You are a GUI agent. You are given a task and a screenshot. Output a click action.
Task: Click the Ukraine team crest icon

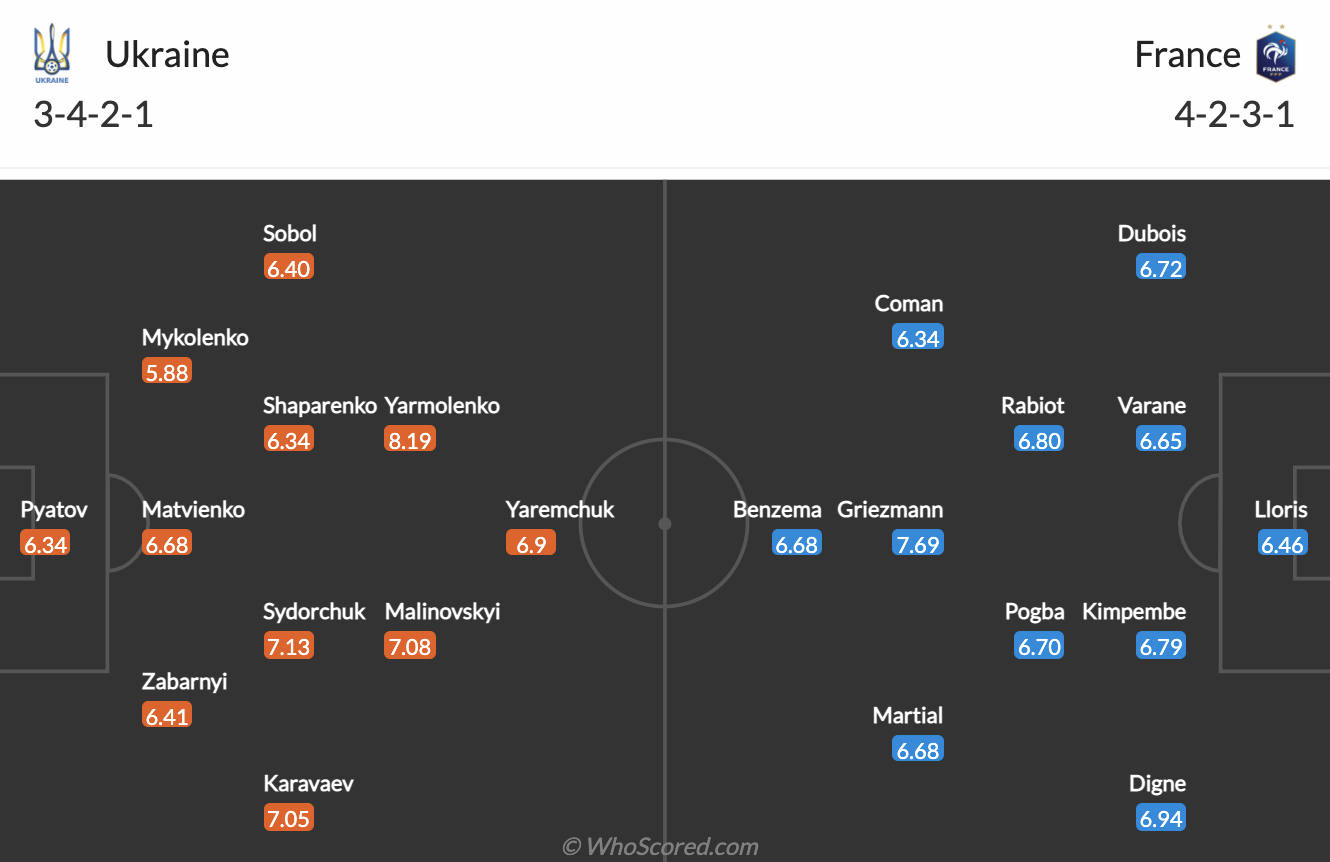tap(52, 54)
